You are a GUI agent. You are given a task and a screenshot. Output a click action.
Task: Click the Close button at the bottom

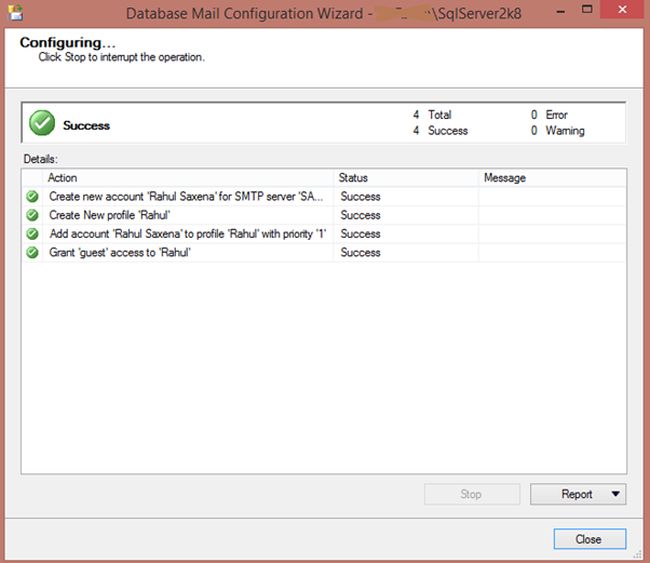point(589,539)
